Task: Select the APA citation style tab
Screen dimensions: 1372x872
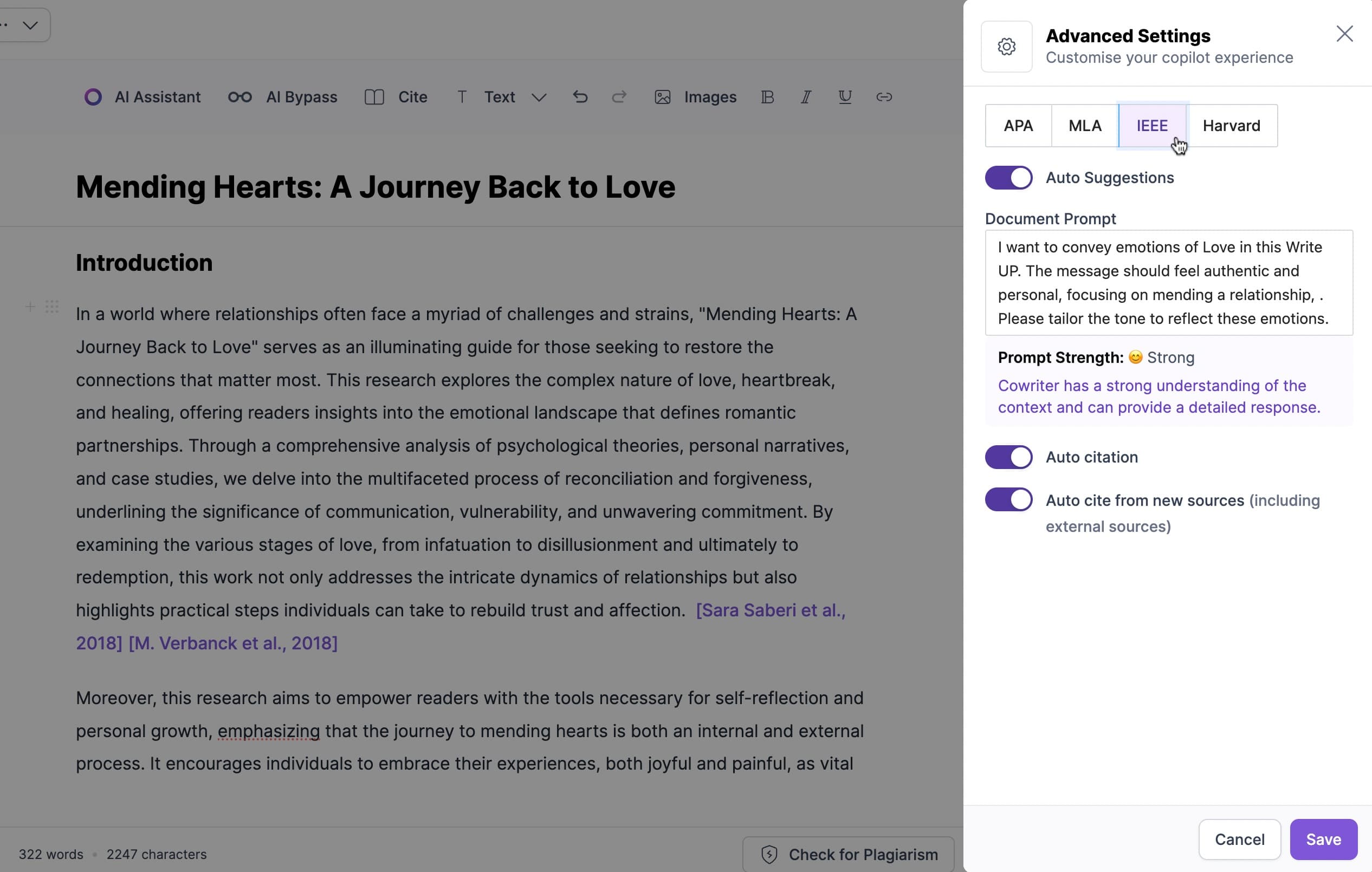Action: pyautogui.click(x=1018, y=126)
